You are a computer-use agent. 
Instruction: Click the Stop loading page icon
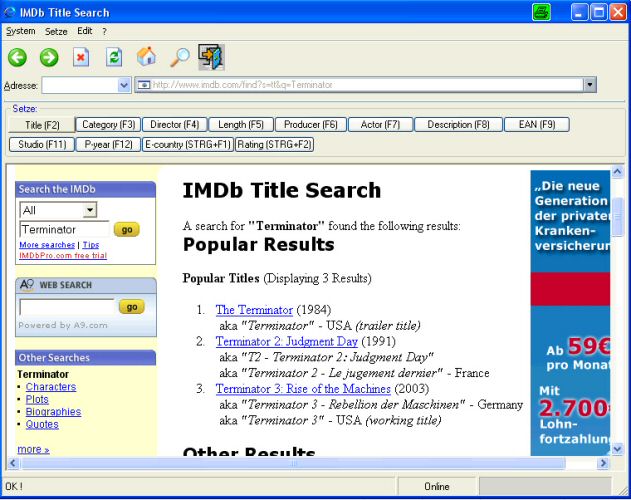click(x=81, y=57)
